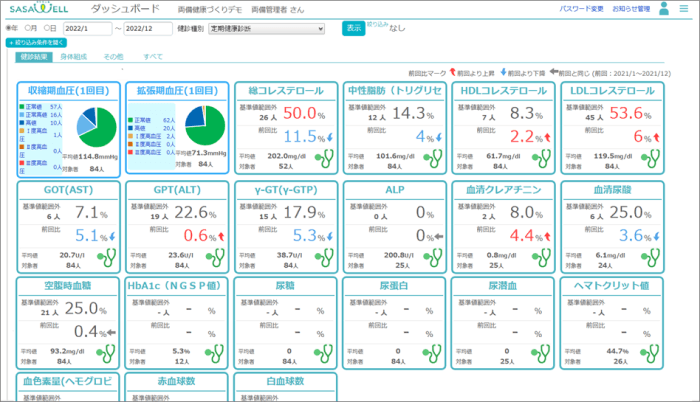Click the 表示 button
Screen dimensions: 700x402
353,28
